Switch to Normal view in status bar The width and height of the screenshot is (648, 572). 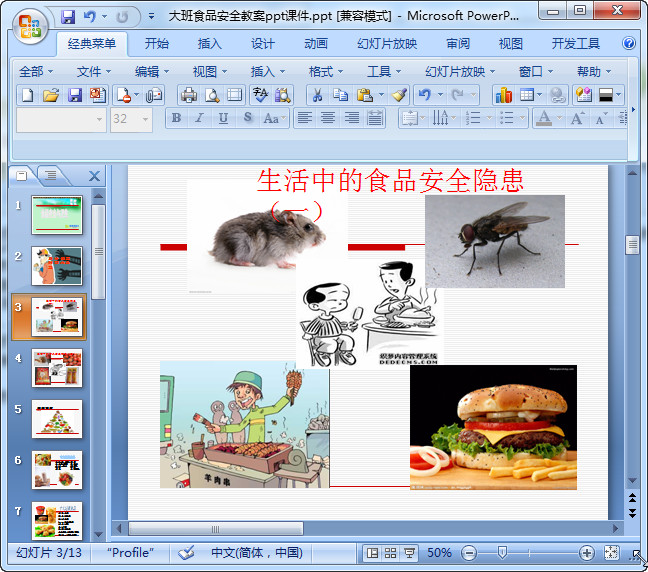(x=372, y=553)
